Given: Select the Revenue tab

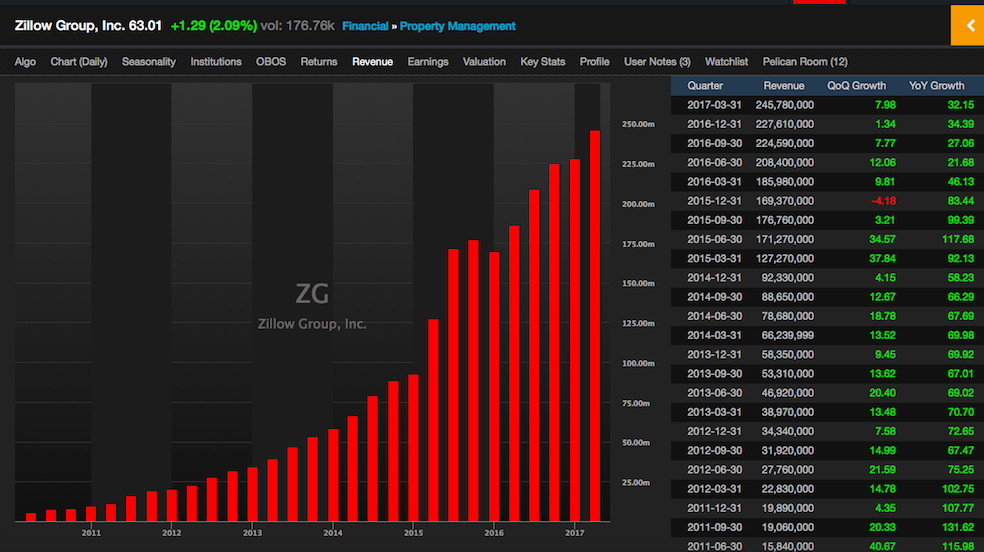Looking at the screenshot, I should click(x=373, y=61).
